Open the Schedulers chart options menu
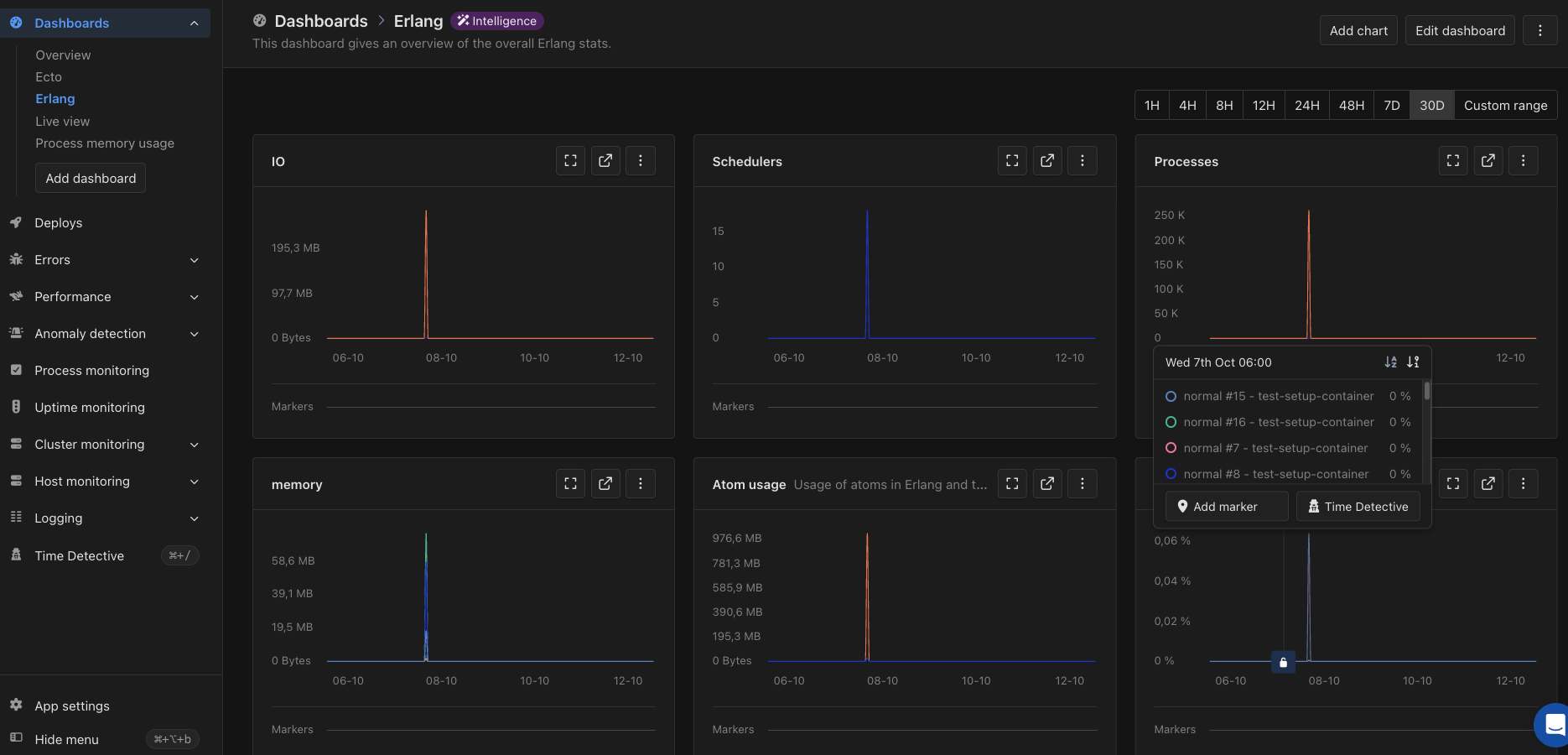This screenshot has width=1568, height=755. pos(1083,161)
